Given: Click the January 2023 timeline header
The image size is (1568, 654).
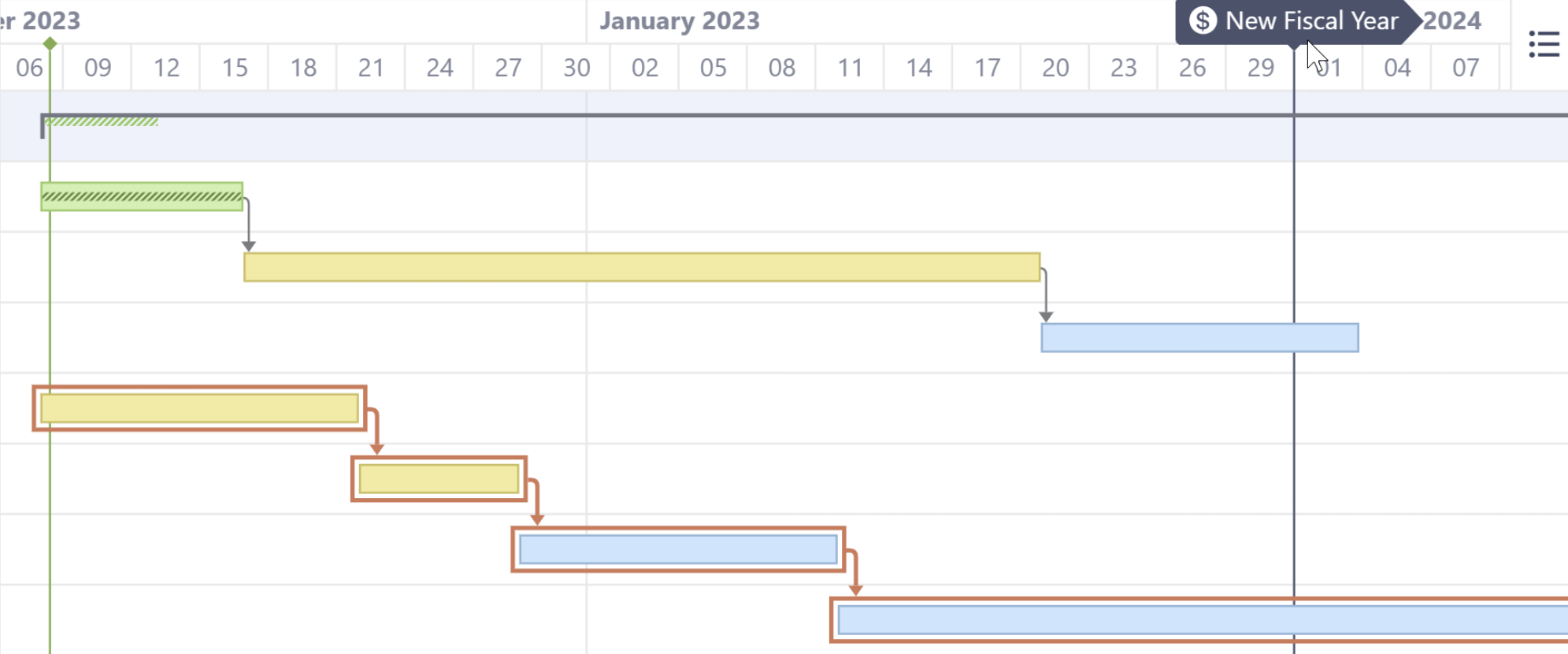Looking at the screenshot, I should 680,20.
